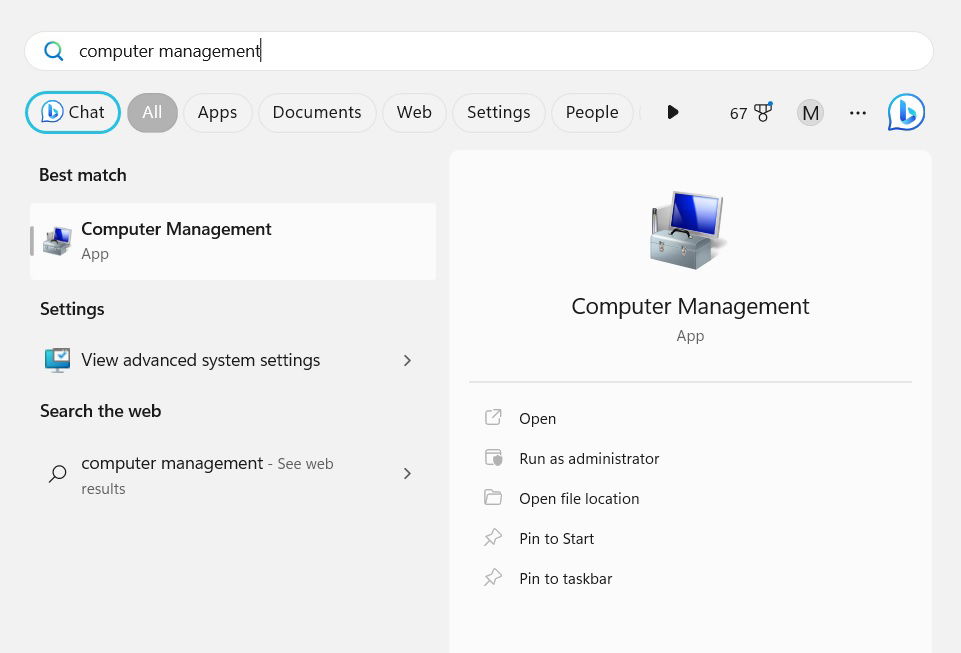Click Pin to taskbar option
The height and width of the screenshot is (653, 961).
565,578
